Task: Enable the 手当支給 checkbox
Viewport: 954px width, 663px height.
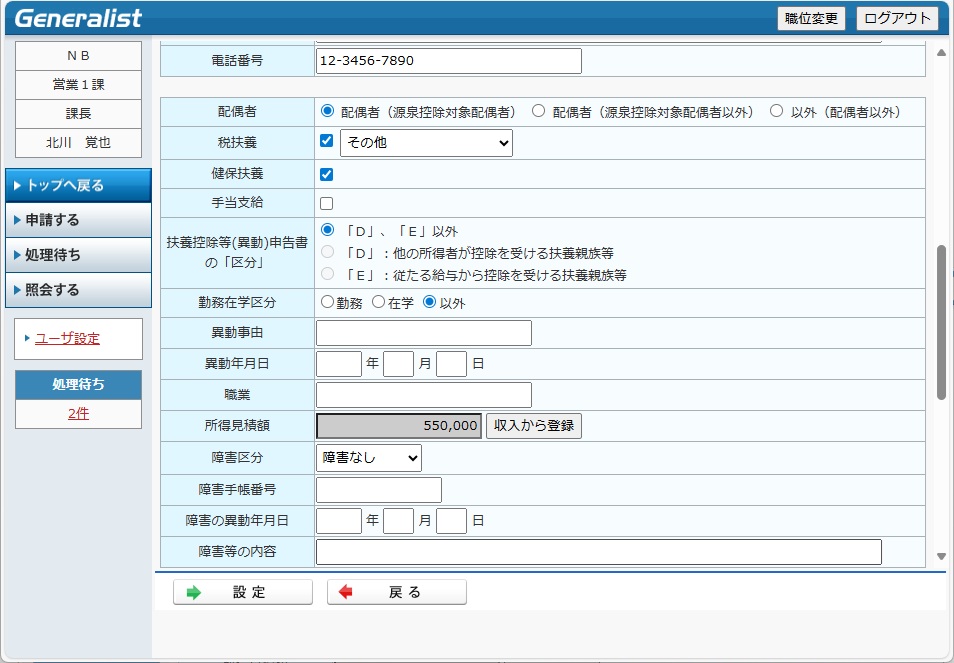Action: (326, 203)
